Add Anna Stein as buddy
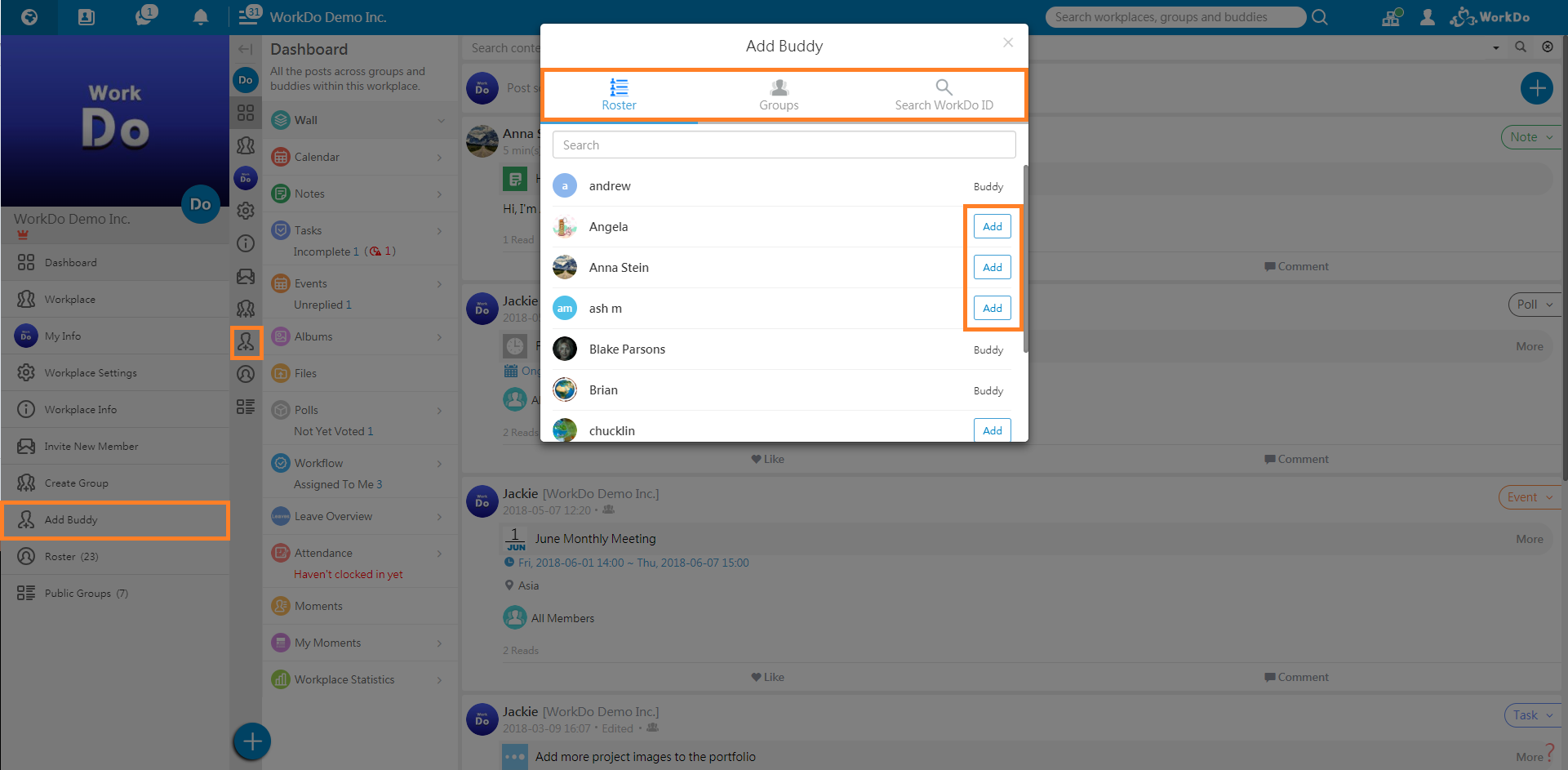 993,267
